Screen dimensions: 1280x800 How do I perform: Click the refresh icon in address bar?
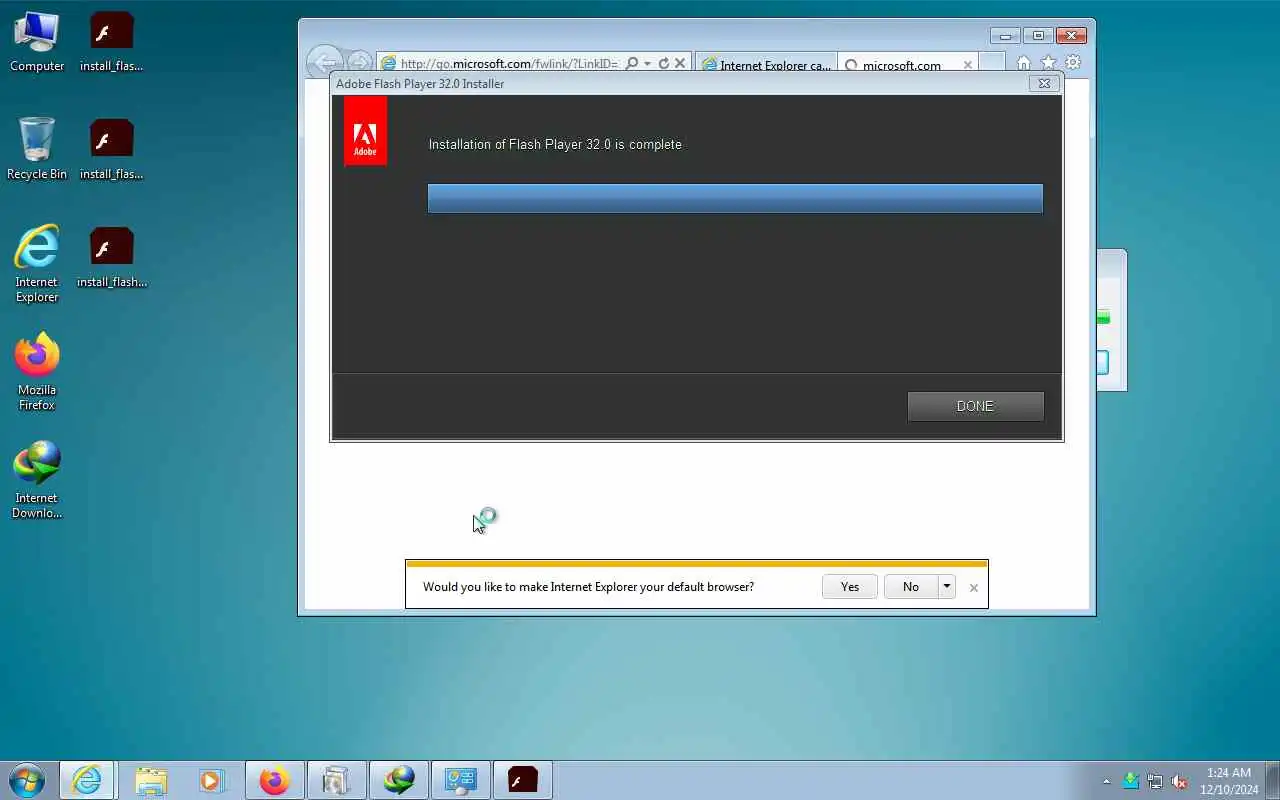point(663,63)
